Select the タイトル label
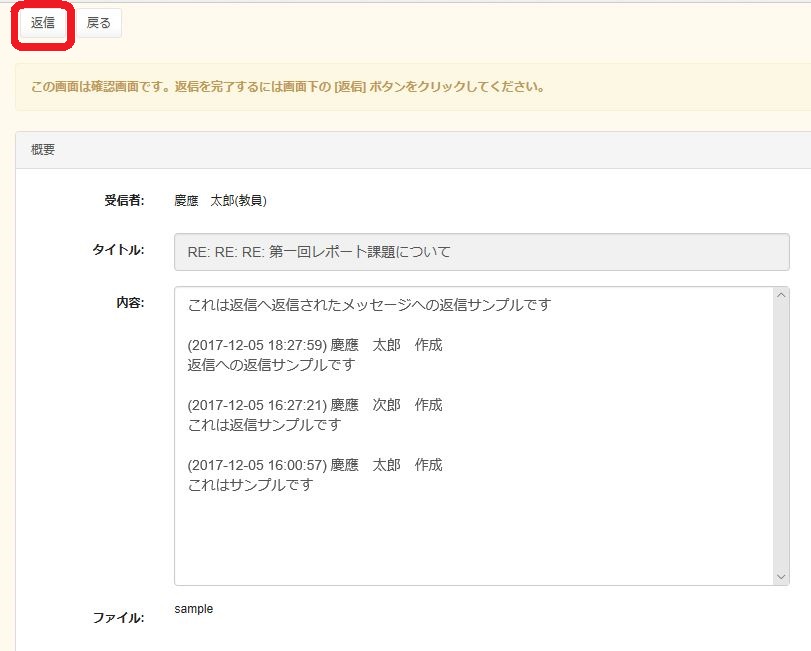811x651 pixels. (x=118, y=250)
